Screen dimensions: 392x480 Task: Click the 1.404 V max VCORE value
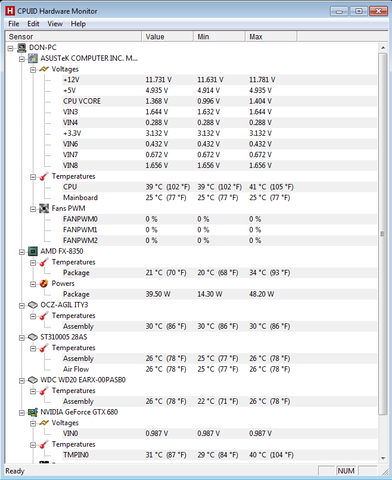pyautogui.click(x=260, y=101)
